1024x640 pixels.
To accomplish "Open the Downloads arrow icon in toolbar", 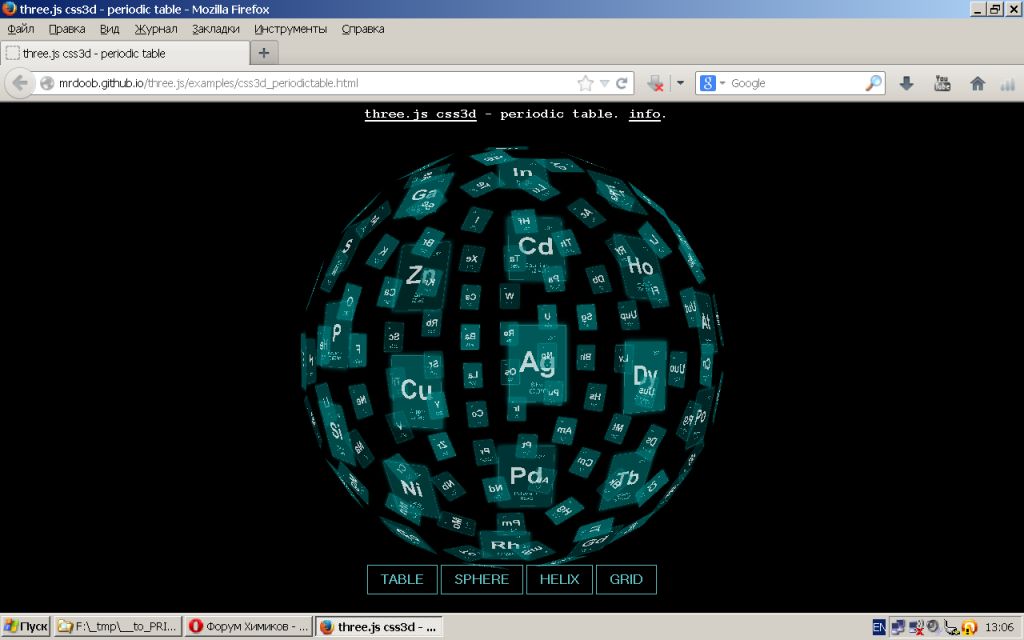I will coord(906,83).
